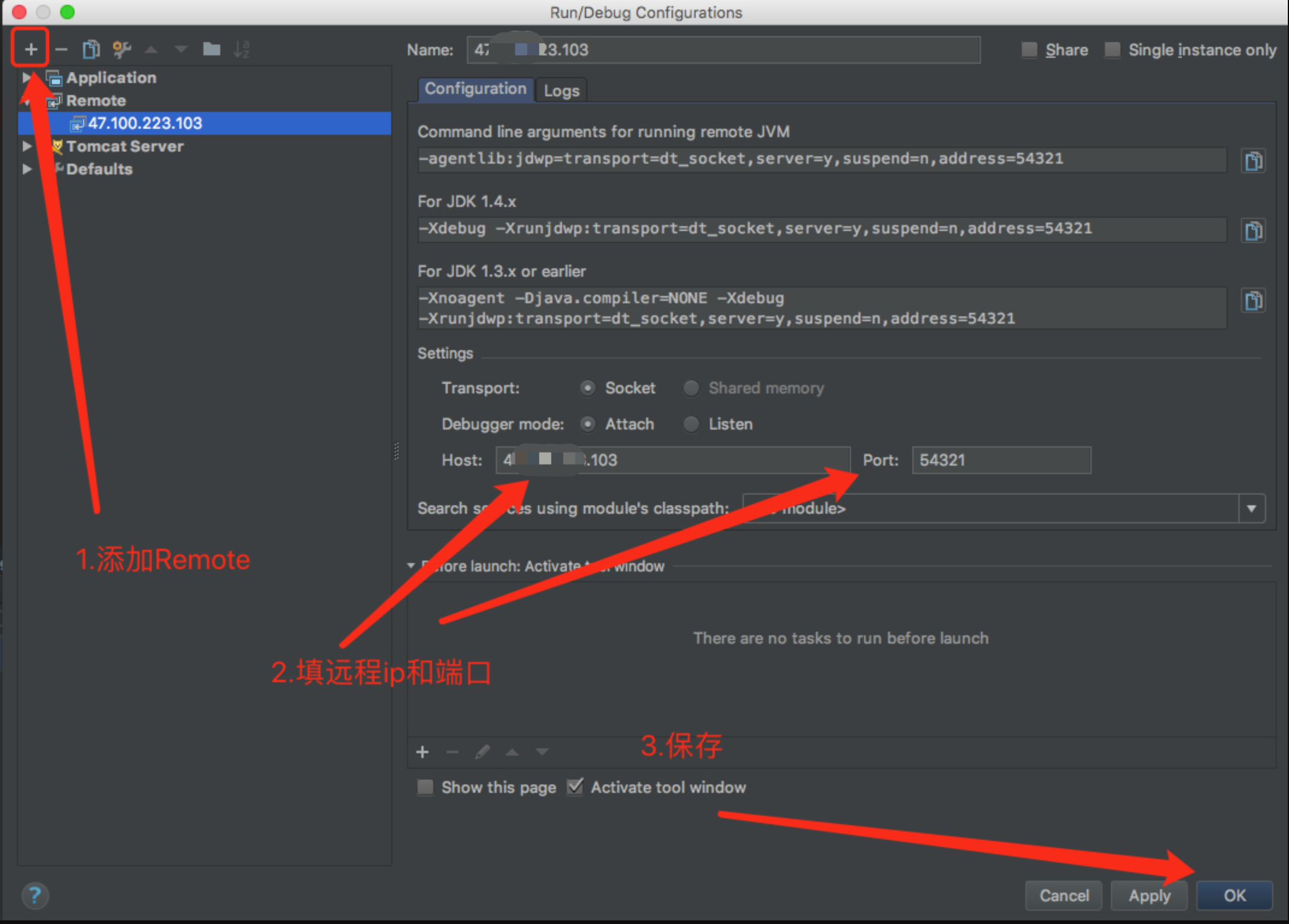1289x924 pixels.
Task: Uncheck Activate tool window
Action: tap(575, 787)
